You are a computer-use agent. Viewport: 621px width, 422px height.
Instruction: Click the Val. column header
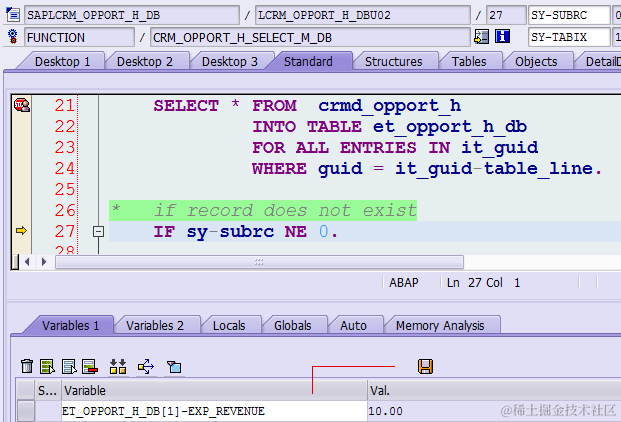494,391
